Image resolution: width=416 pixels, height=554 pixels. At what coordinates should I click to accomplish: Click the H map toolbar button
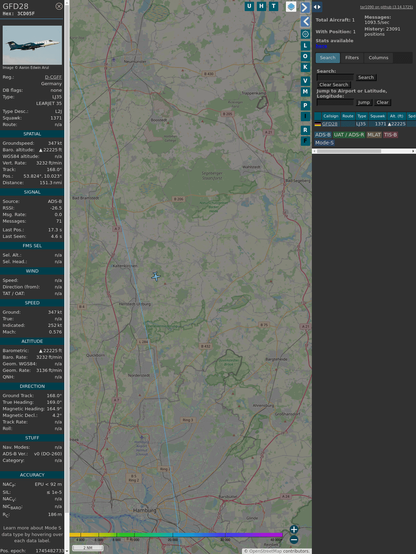(261, 6)
